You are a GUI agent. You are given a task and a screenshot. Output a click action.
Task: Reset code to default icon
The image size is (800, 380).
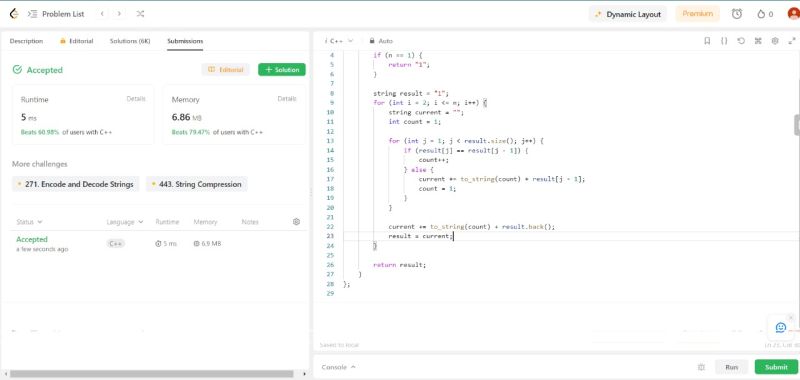point(741,41)
